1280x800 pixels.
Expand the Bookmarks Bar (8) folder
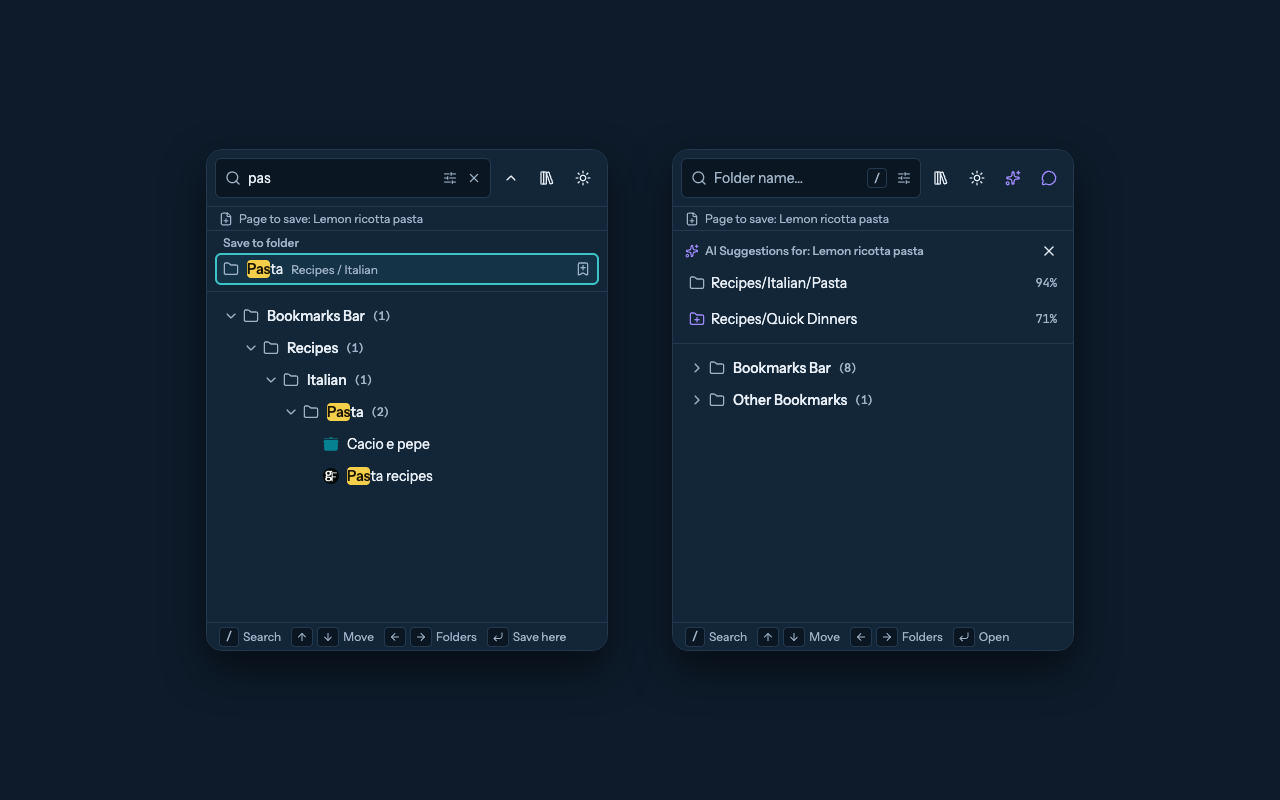[697, 368]
